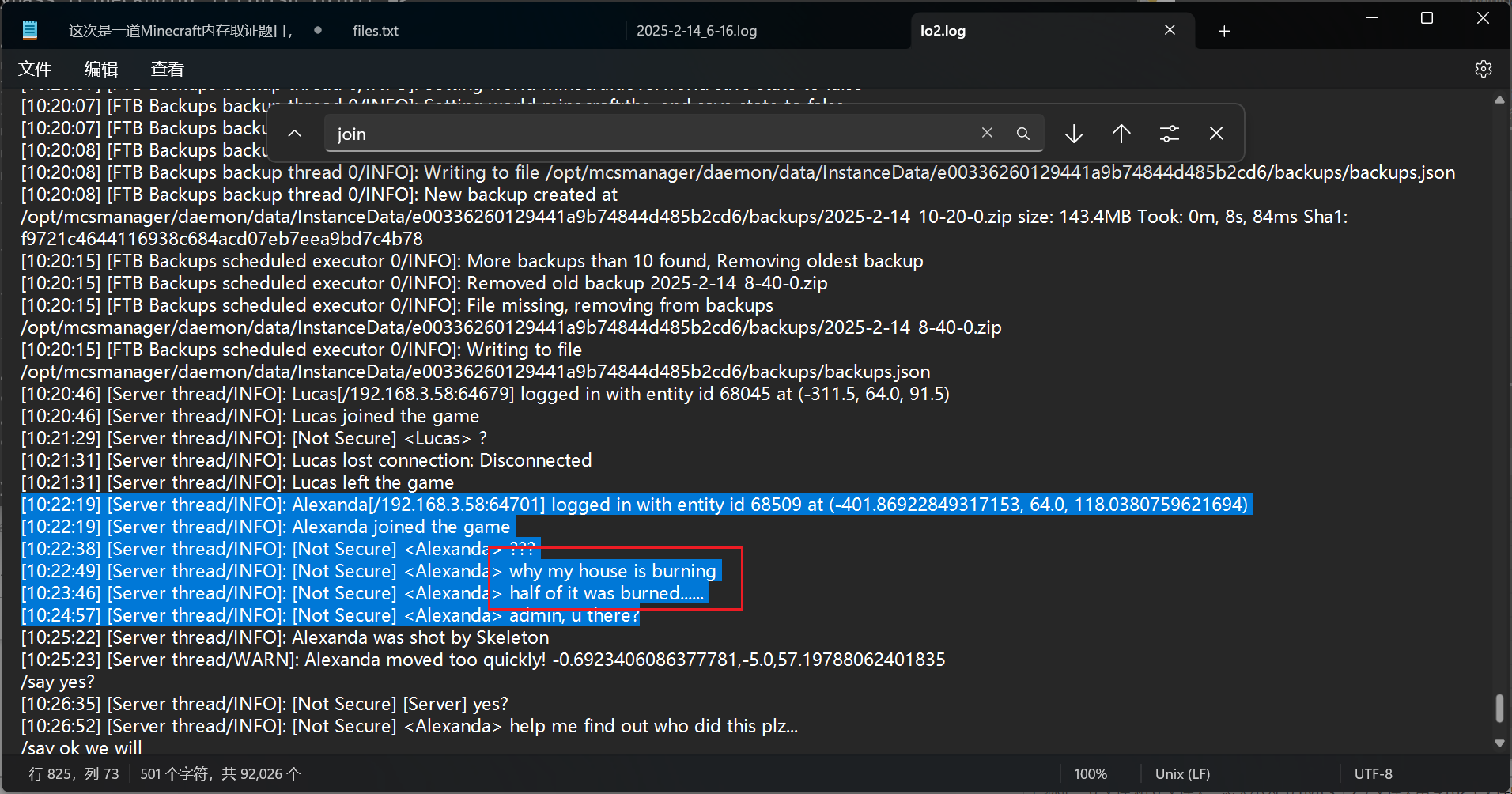The height and width of the screenshot is (794, 1512).
Task: Click 'help me find out who did this plz...'
Action: pos(653,726)
